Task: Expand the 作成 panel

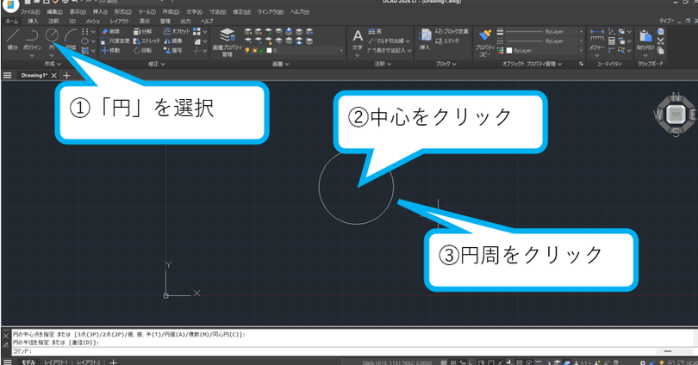Action: tap(53, 64)
